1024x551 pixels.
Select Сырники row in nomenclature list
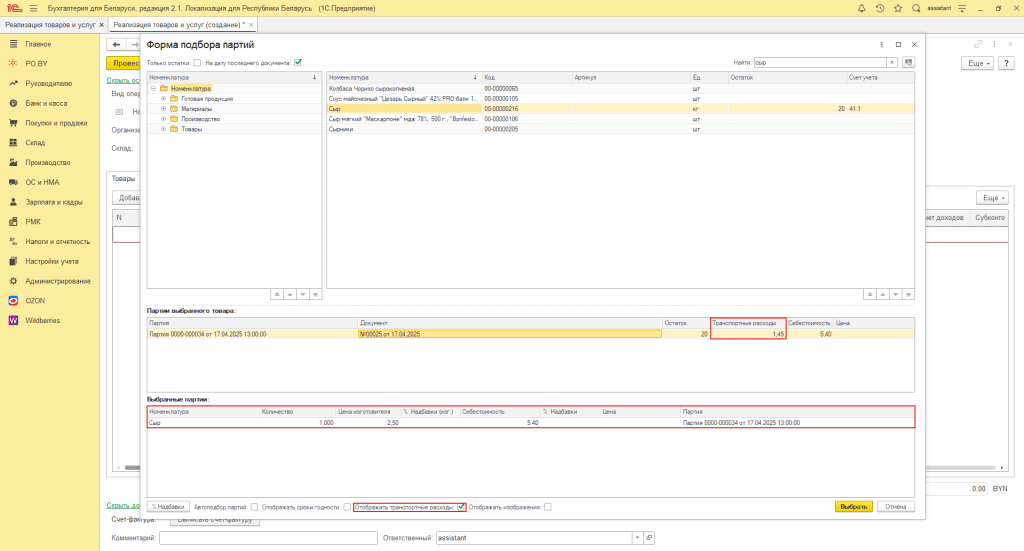point(620,129)
